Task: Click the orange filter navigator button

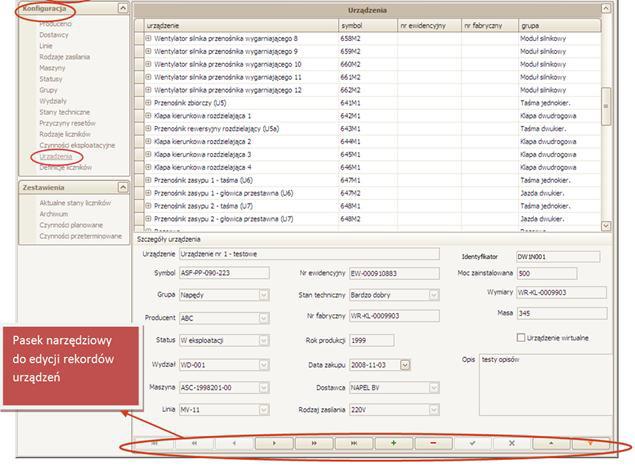Action: 590,443
